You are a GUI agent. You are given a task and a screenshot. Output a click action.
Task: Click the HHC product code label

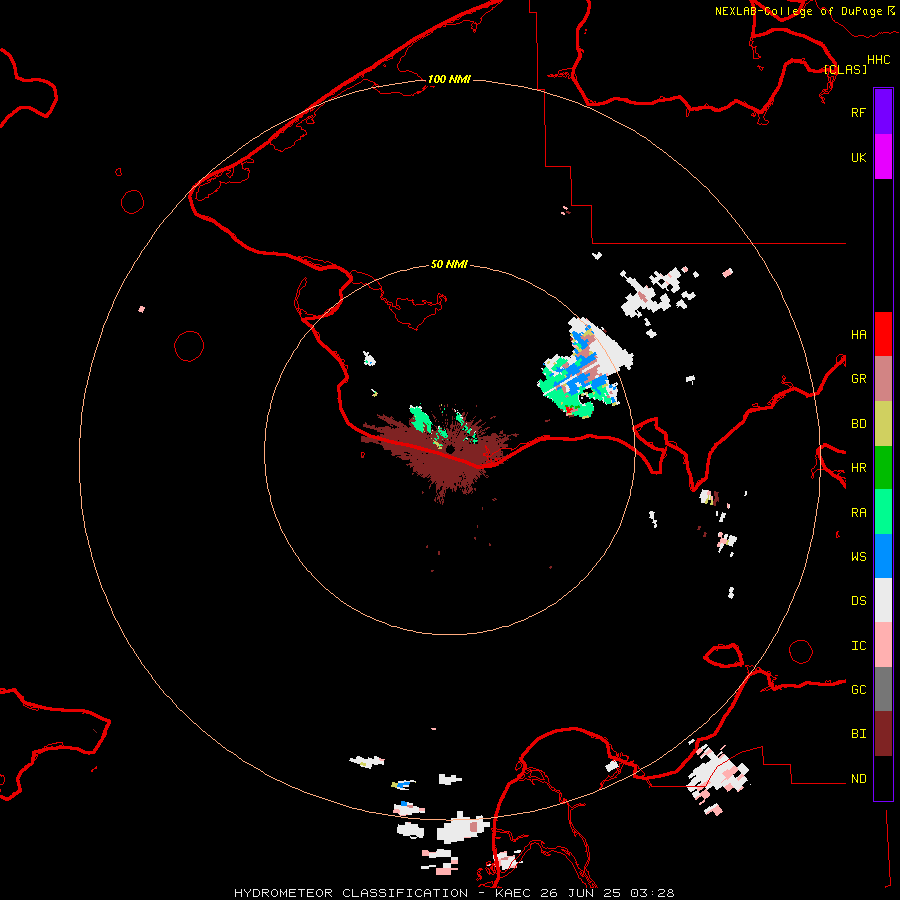(x=878, y=59)
